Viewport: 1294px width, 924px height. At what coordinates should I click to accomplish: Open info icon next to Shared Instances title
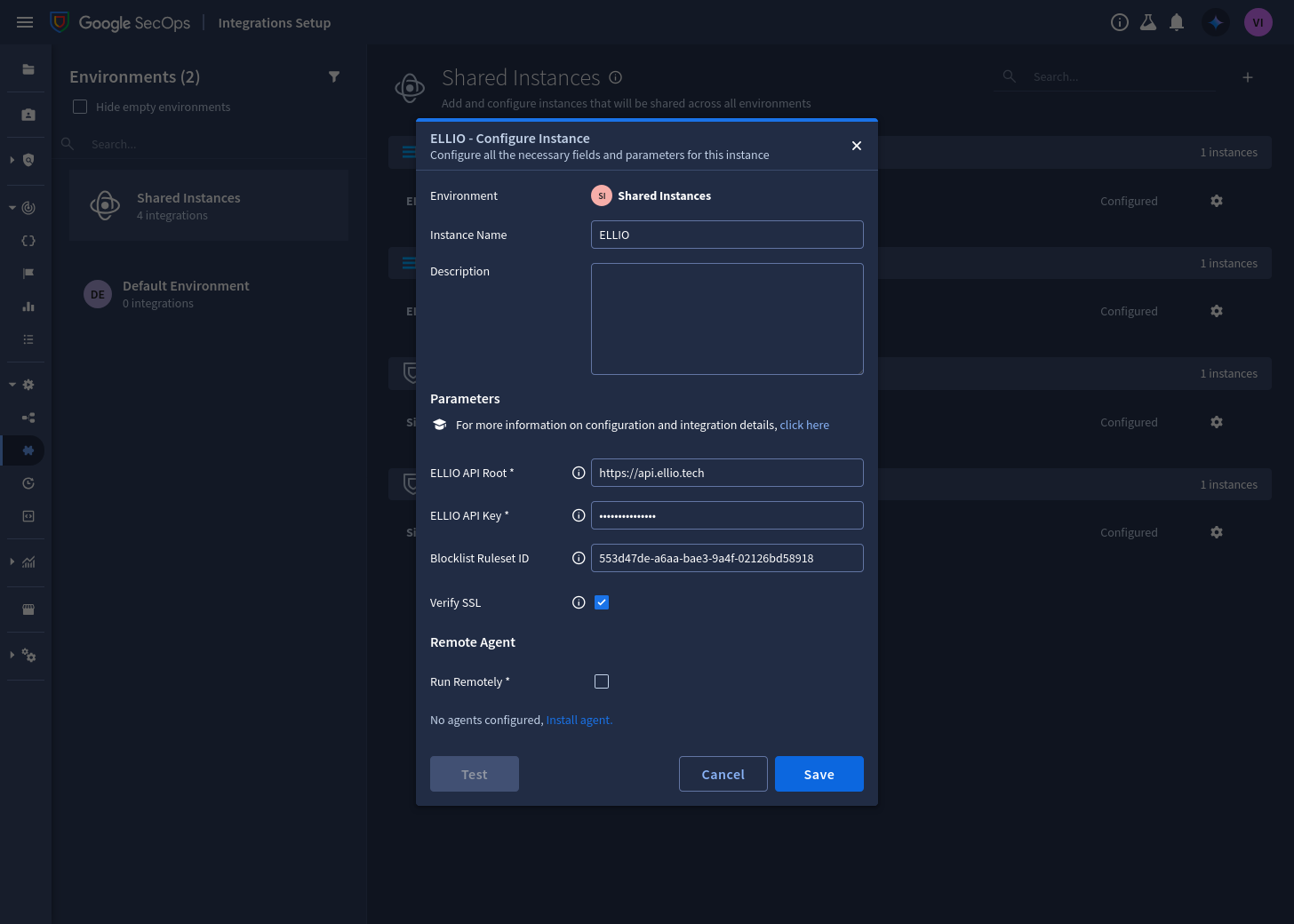coord(615,77)
